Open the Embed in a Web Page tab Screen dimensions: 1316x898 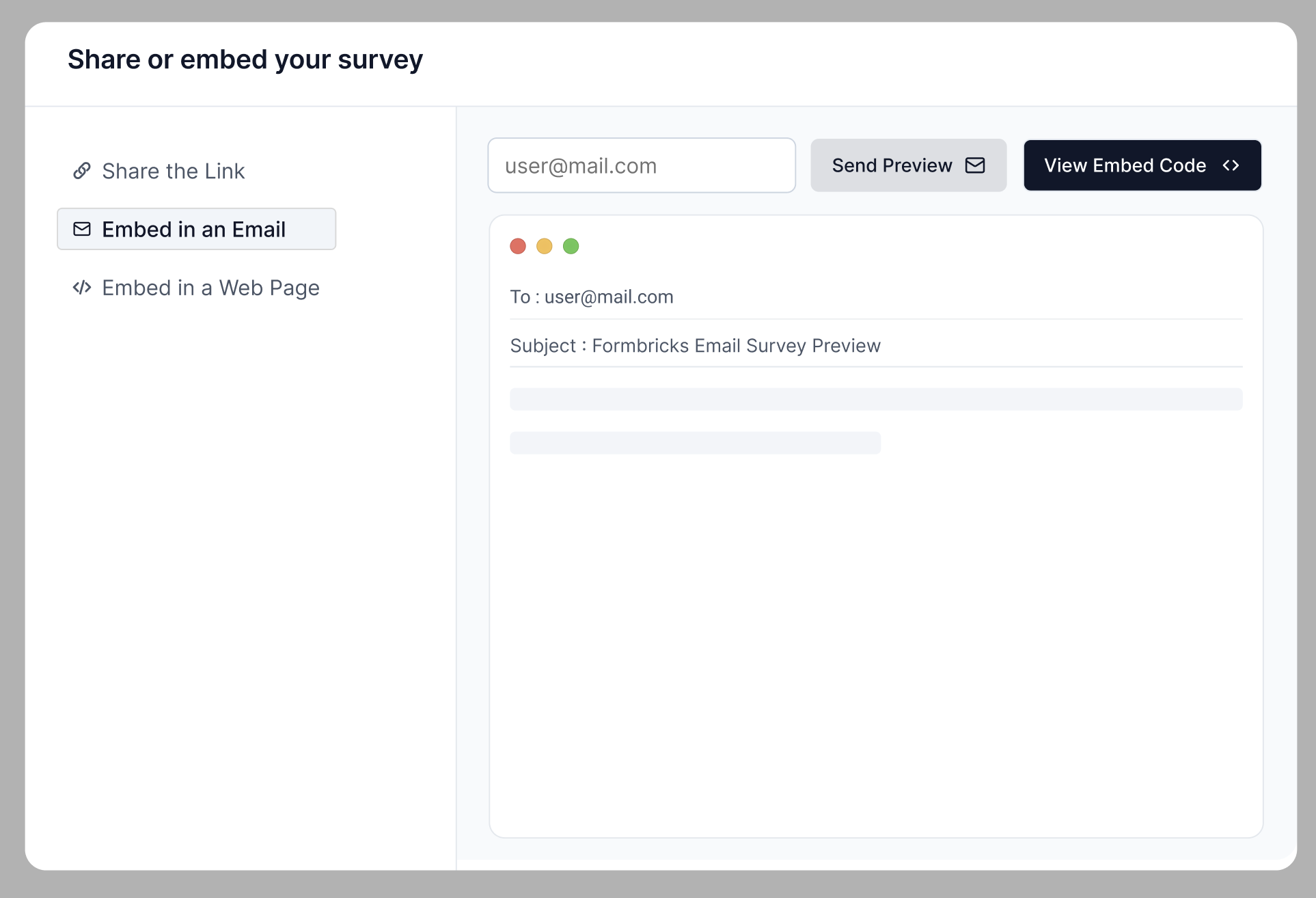click(210, 287)
